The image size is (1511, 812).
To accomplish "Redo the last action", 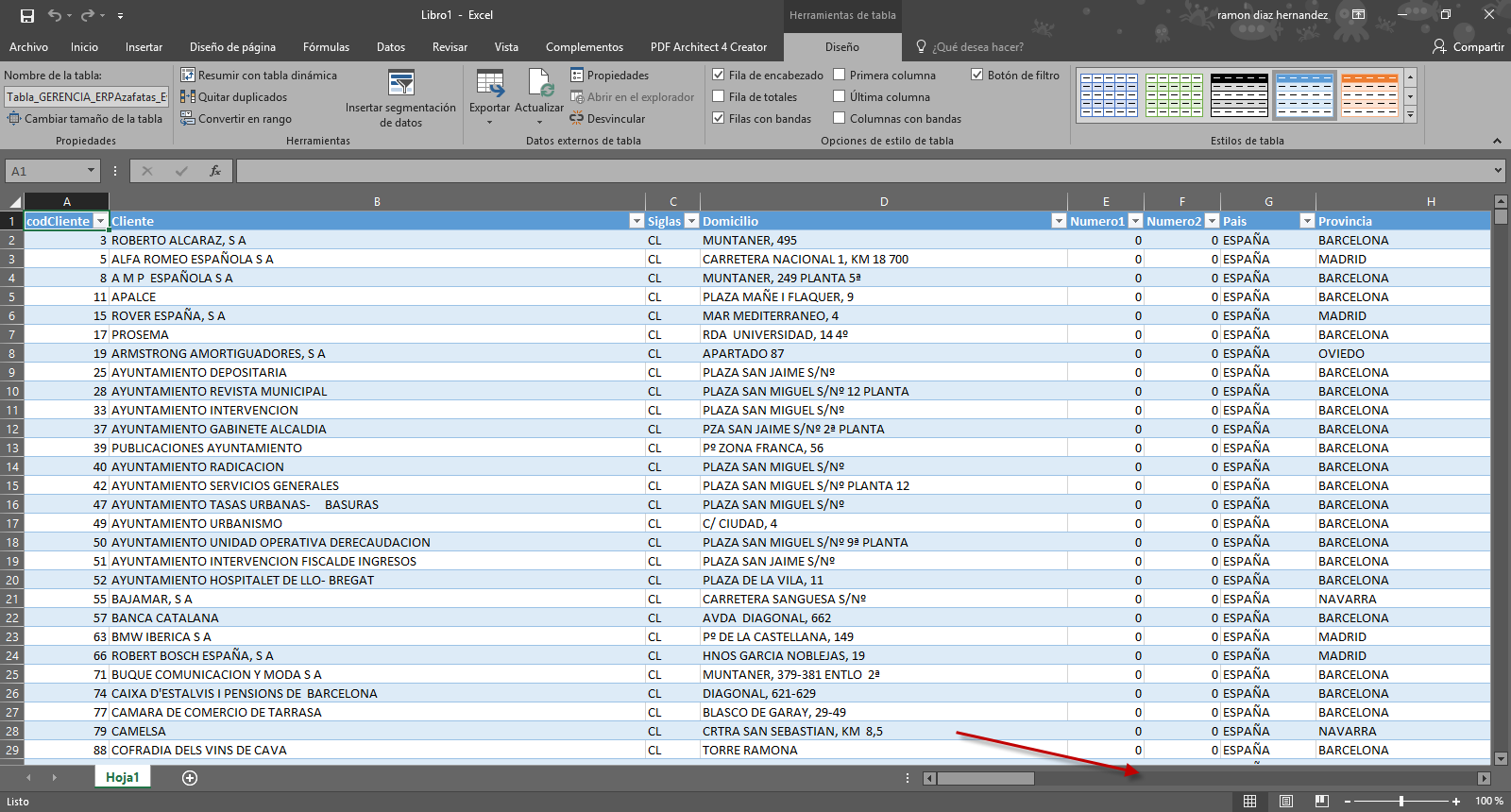I will click(x=87, y=15).
